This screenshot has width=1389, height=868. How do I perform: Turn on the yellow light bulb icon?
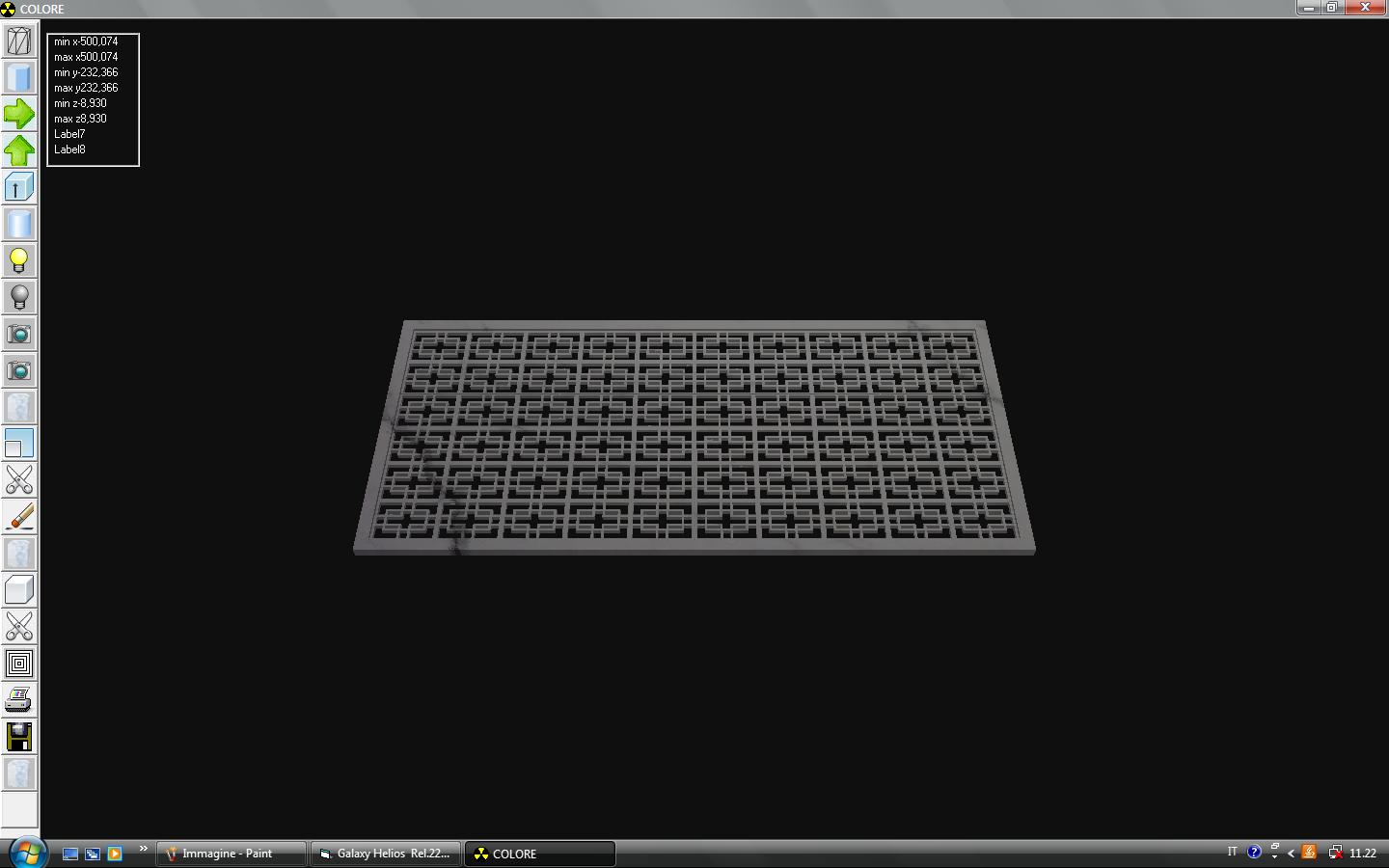click(x=19, y=260)
